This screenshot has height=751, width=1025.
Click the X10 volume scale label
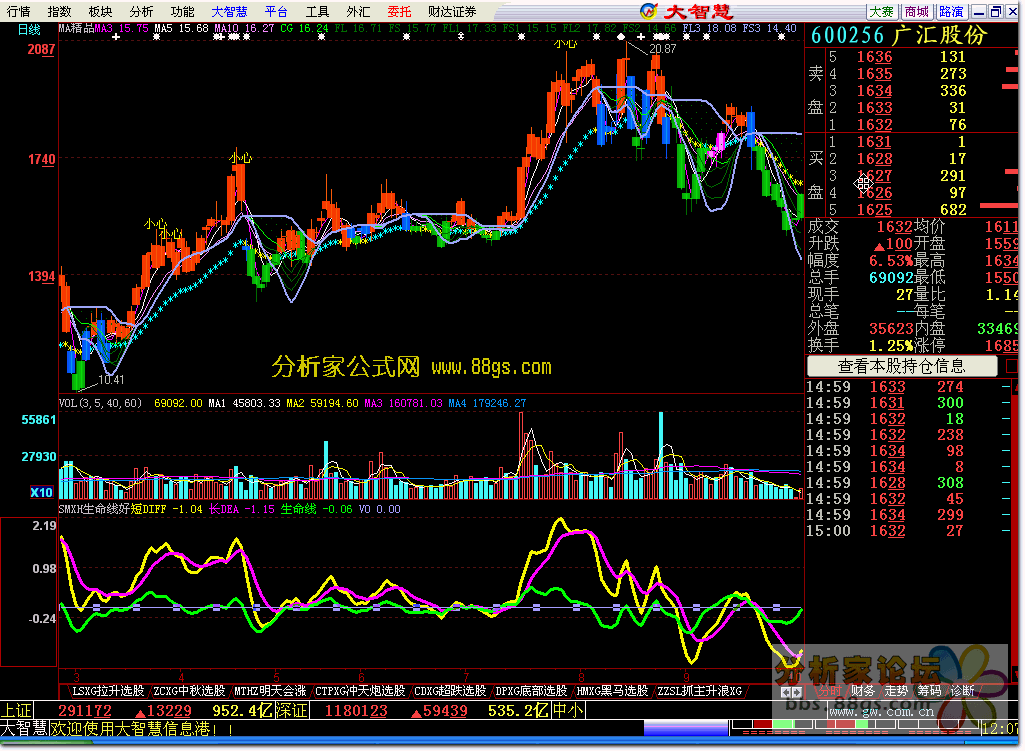click(41, 492)
